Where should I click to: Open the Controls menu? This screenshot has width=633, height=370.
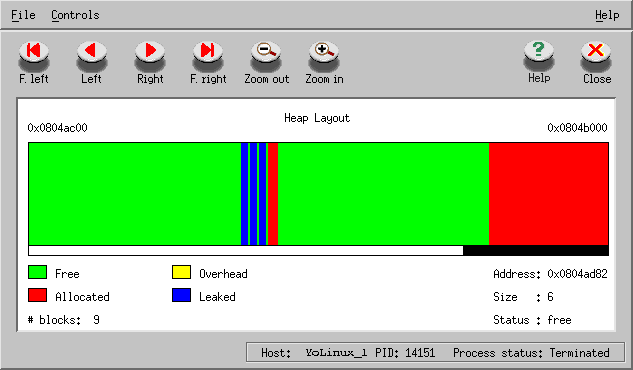(x=75, y=15)
